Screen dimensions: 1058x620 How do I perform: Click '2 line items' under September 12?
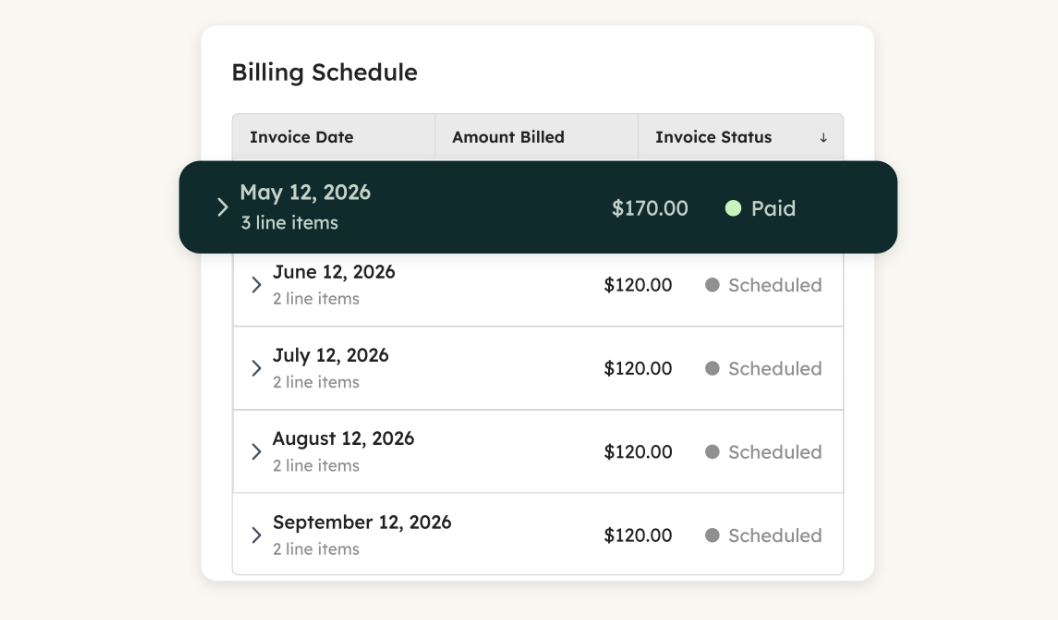coord(316,549)
